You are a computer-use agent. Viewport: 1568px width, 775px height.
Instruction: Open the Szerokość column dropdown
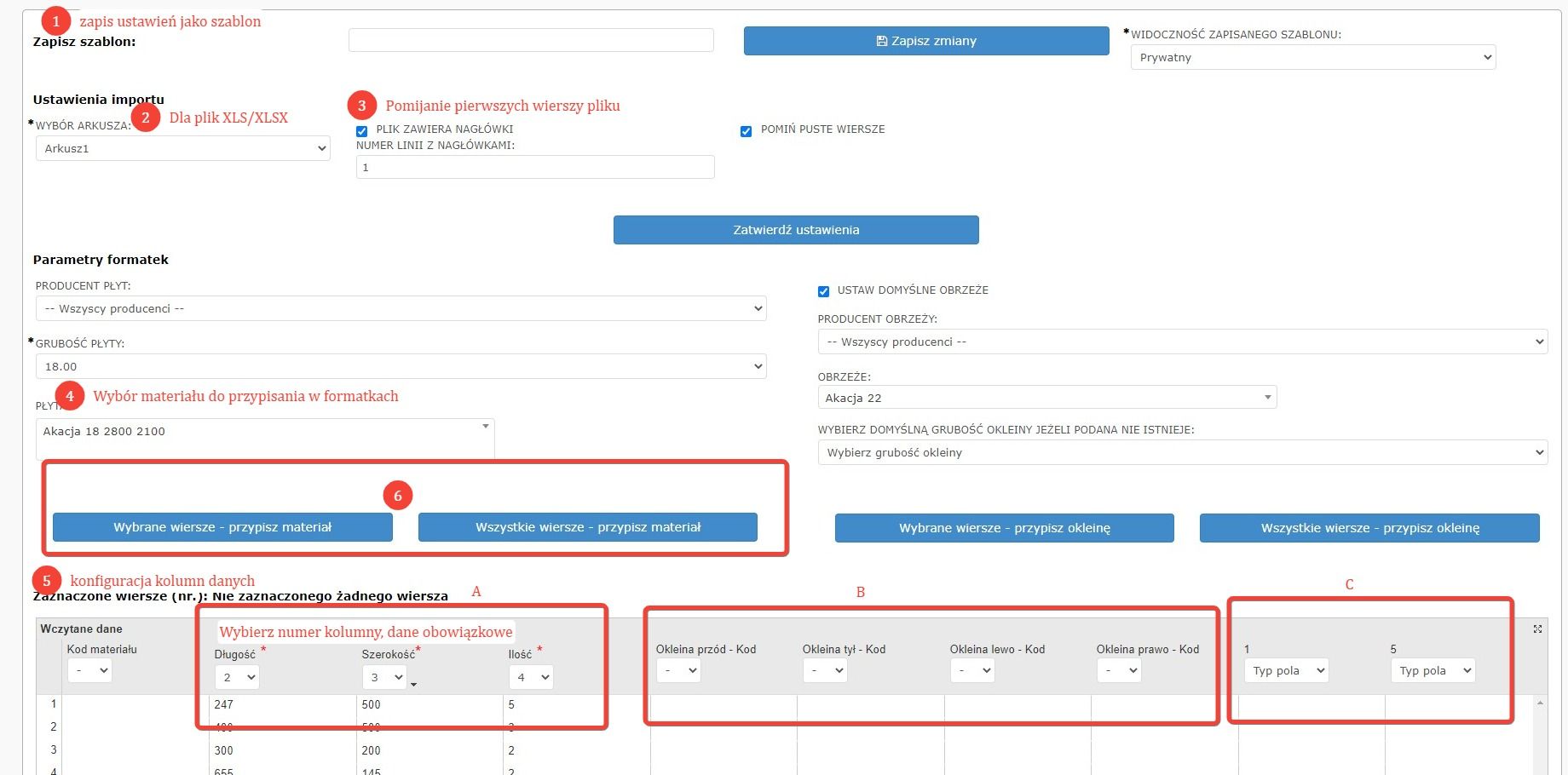pos(384,677)
